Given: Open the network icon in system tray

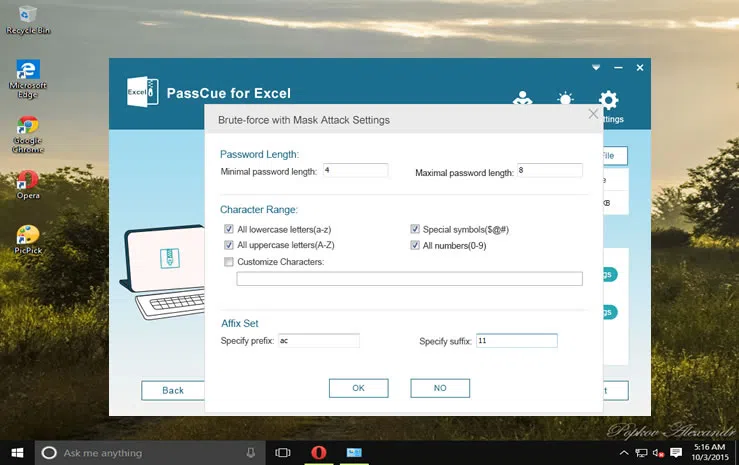Looking at the screenshot, I should pos(641,453).
